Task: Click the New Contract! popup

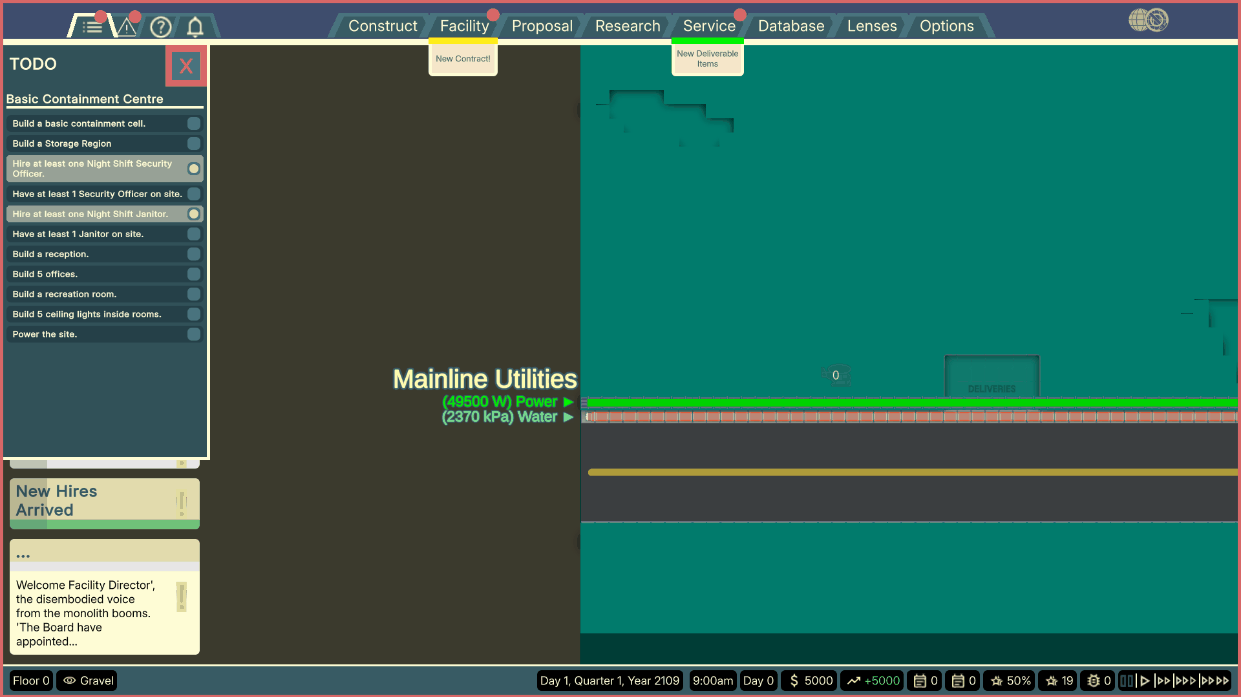Action: pos(463,59)
